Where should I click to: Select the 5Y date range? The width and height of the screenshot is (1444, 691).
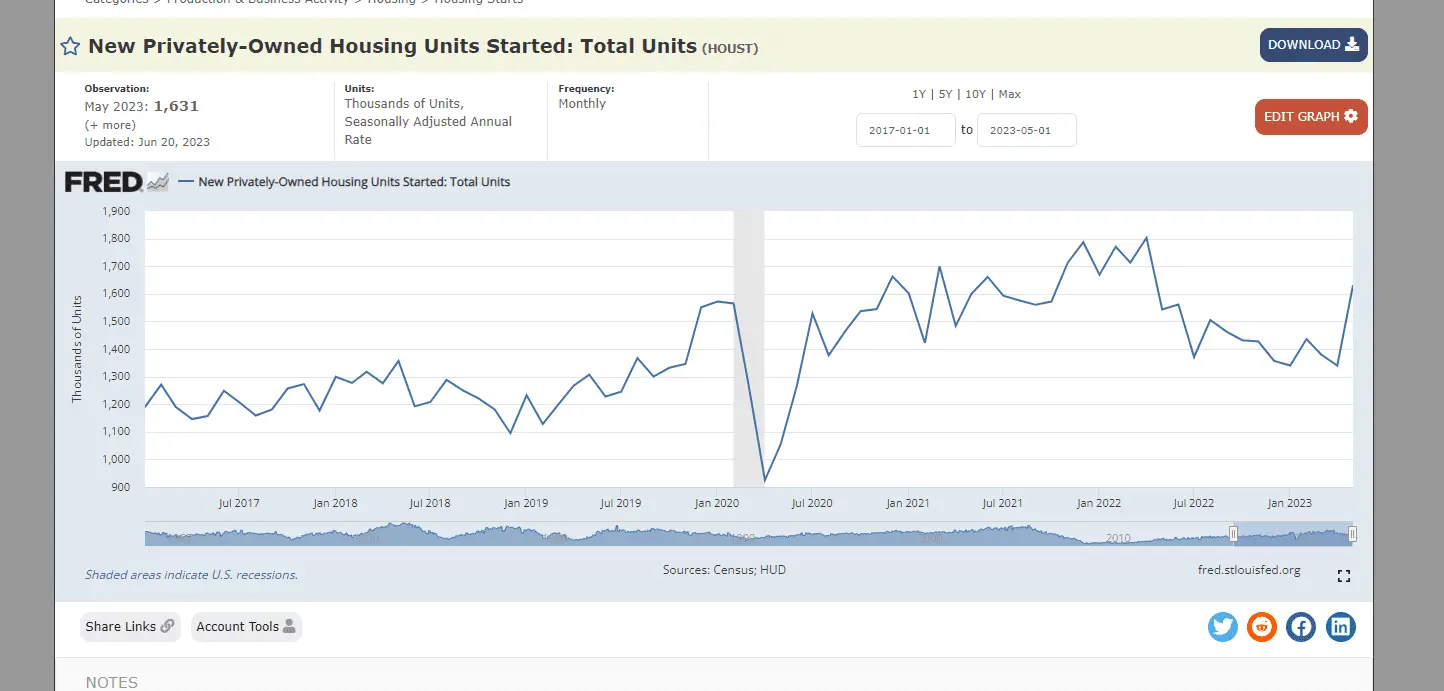click(945, 94)
